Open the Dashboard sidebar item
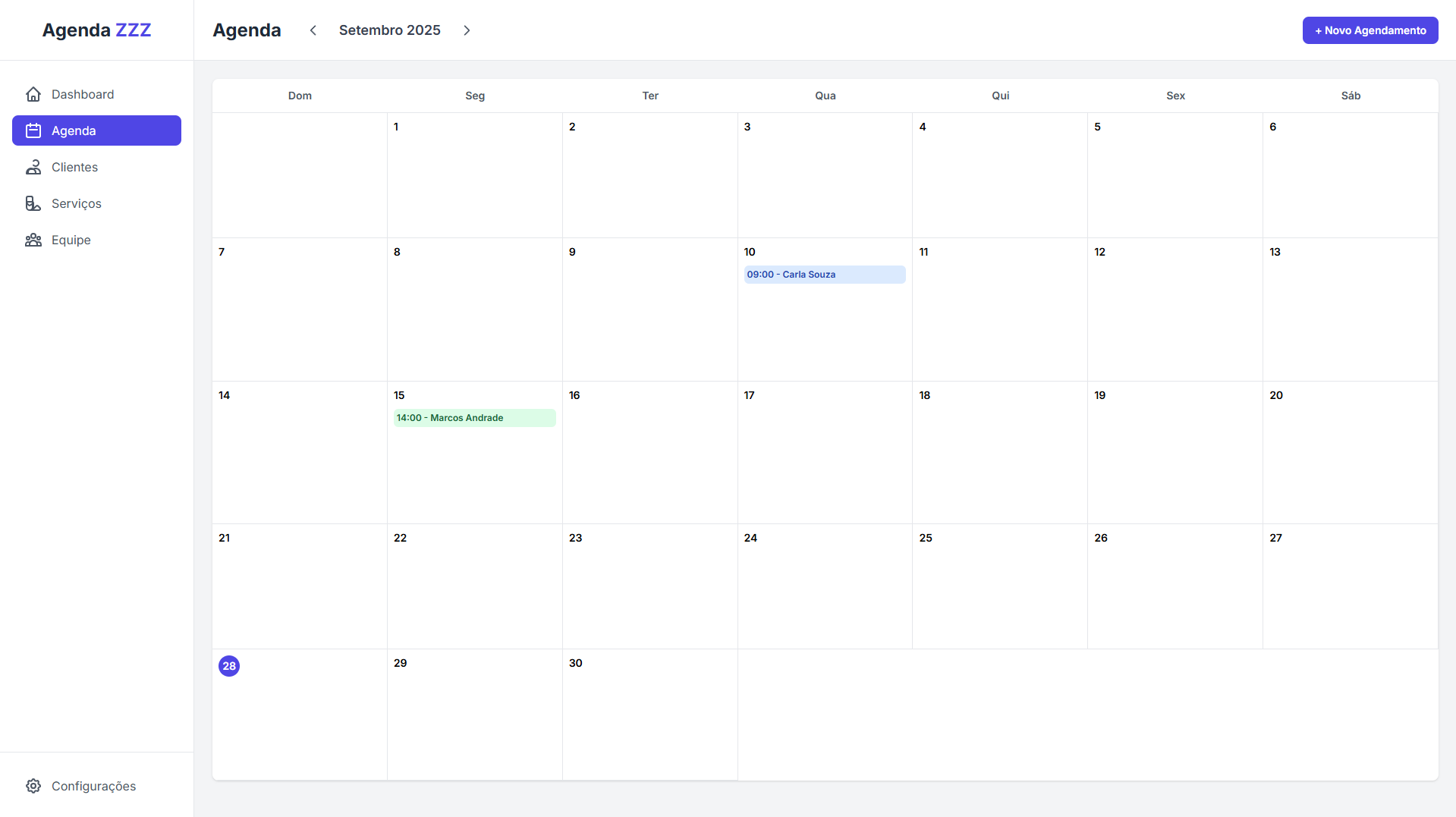The height and width of the screenshot is (817, 1456). [x=82, y=94]
